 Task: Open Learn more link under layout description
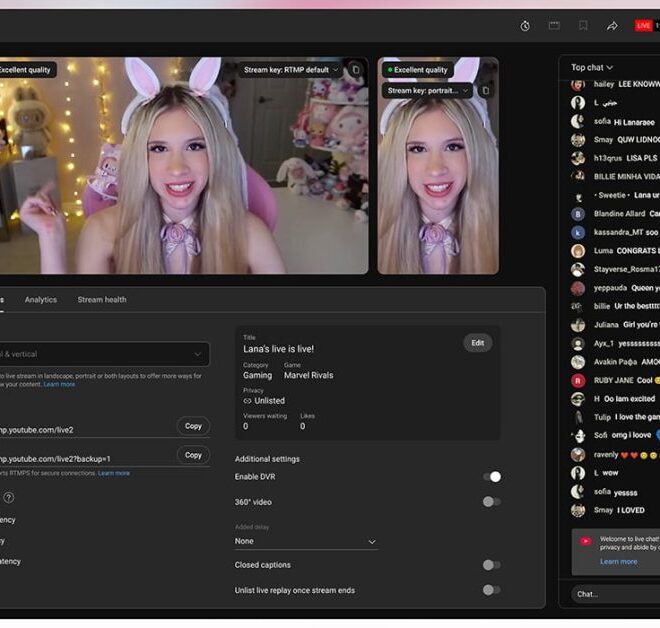point(59,384)
